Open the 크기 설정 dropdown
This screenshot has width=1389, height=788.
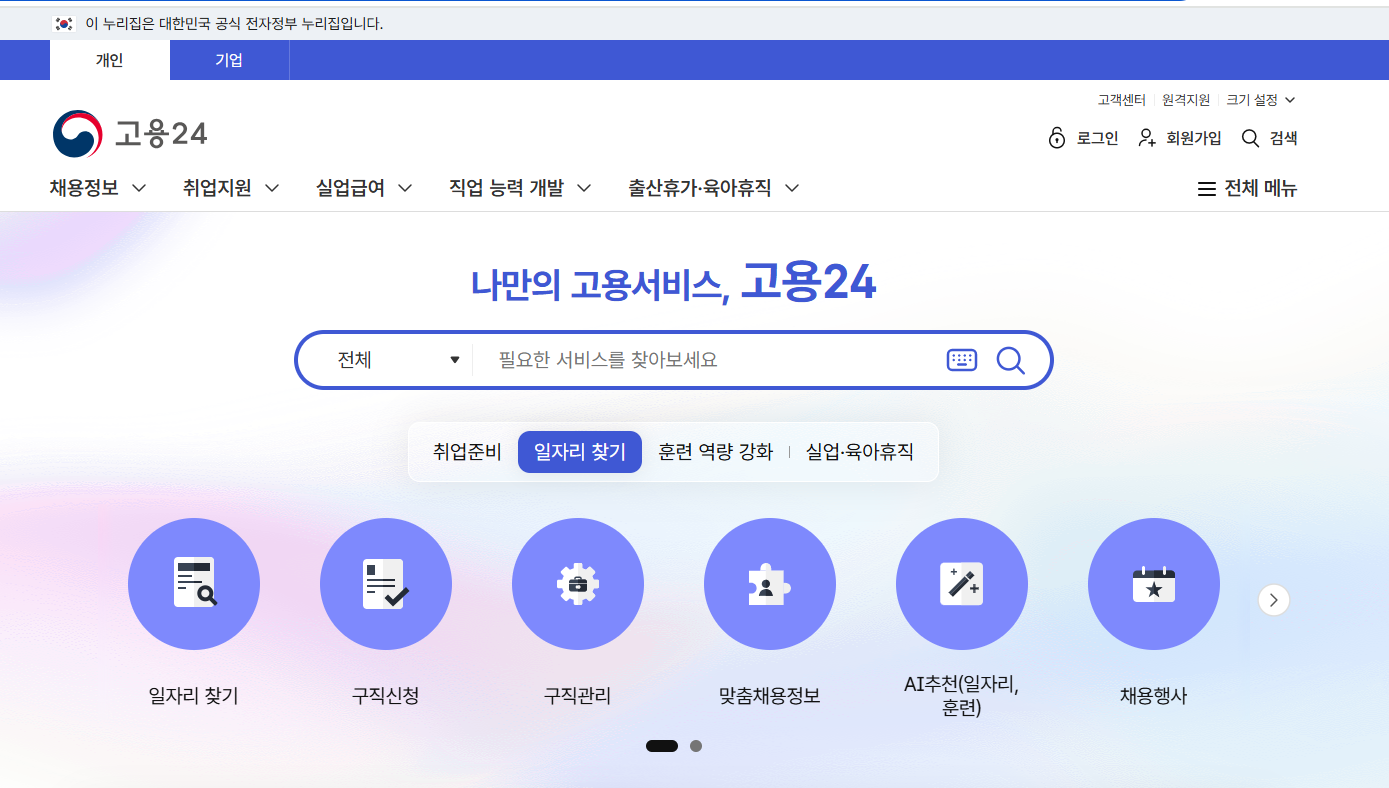click(x=1261, y=100)
